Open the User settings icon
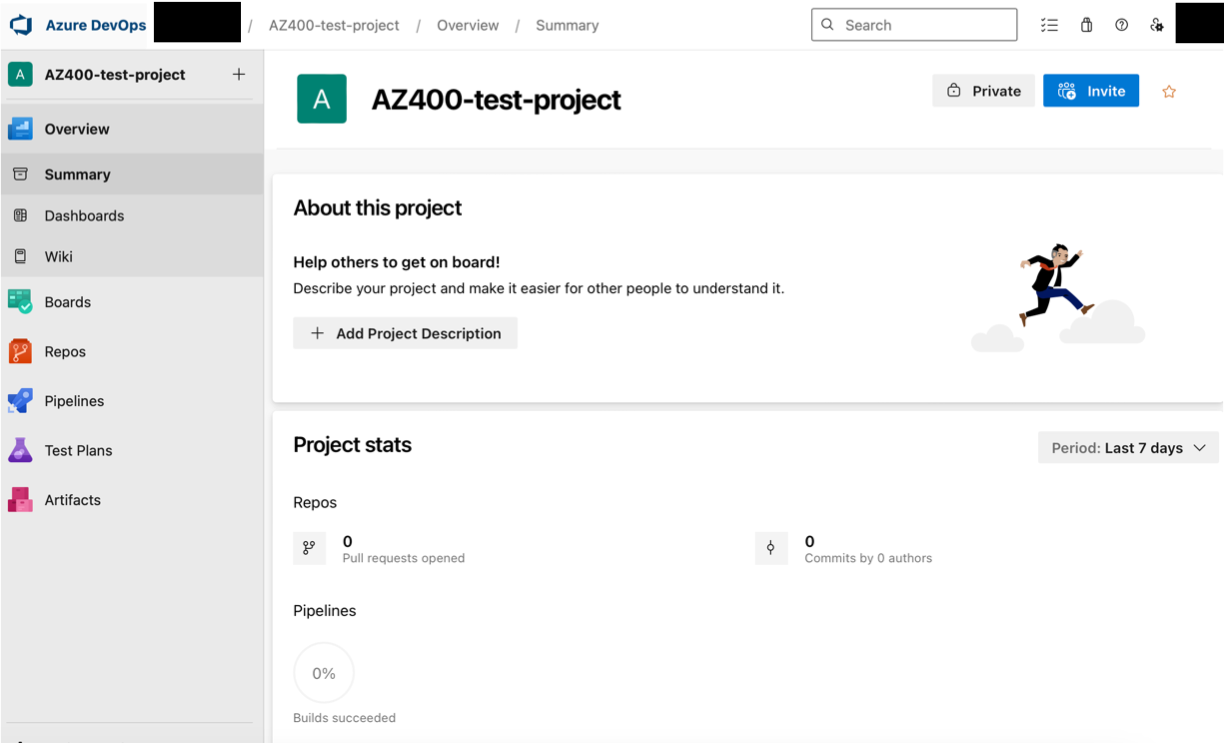 [x=1156, y=25]
